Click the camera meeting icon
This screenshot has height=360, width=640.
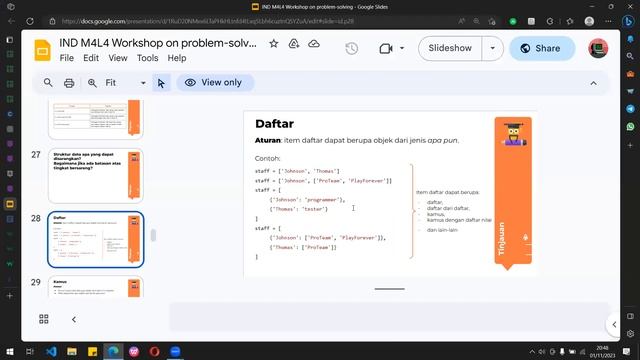pyautogui.click(x=386, y=49)
